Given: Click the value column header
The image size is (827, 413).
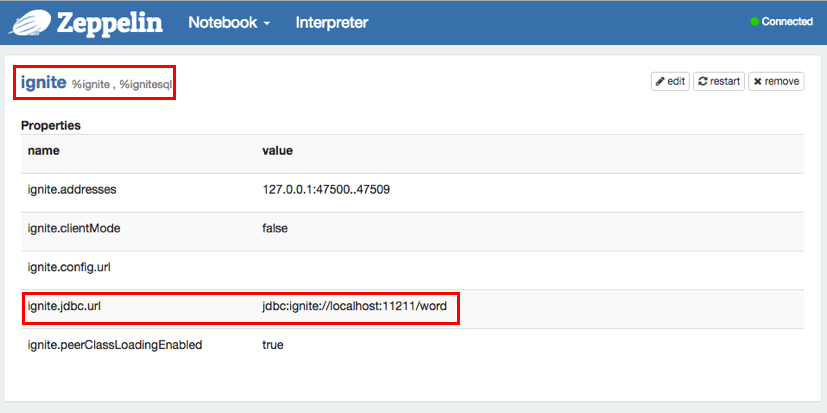Looking at the screenshot, I should 277,150.
